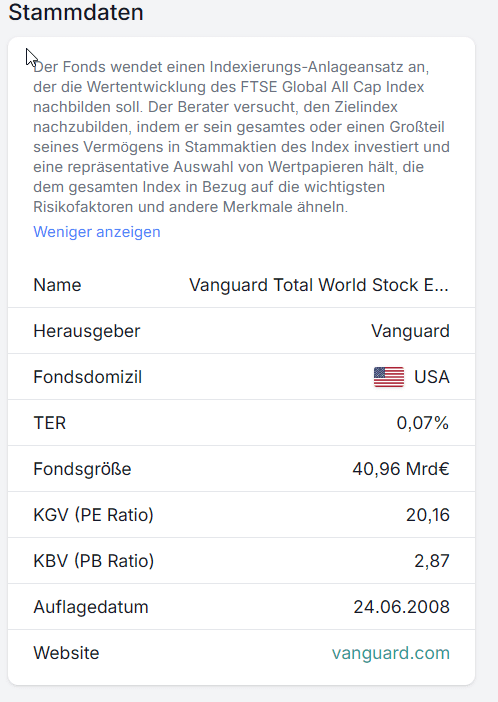Select the Herausgeber row label
Screen dimensions: 498x702
[87, 331]
